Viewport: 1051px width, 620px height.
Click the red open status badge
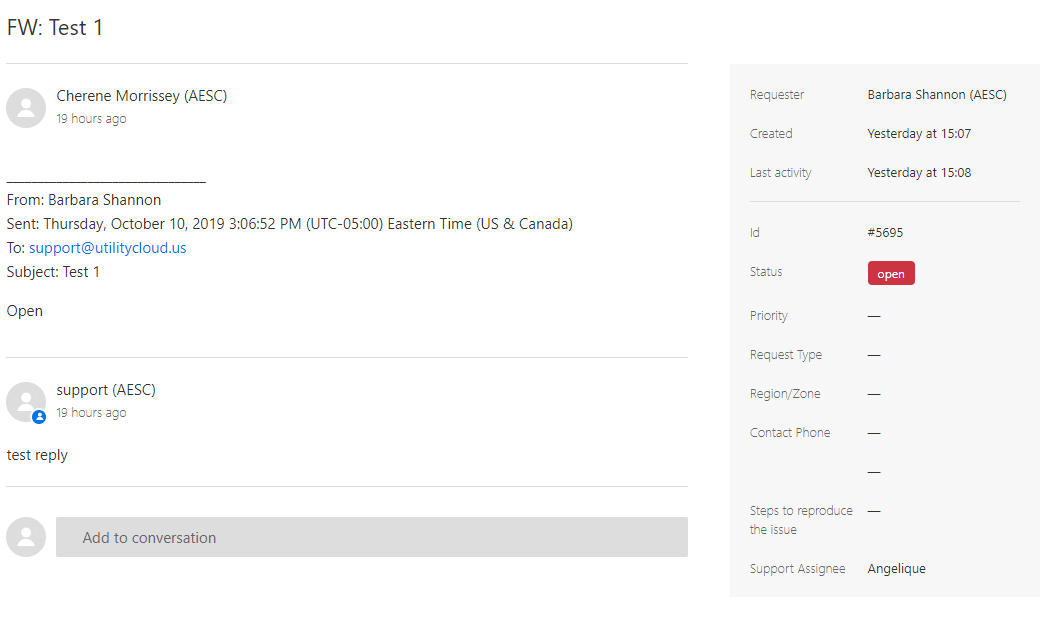pos(890,274)
